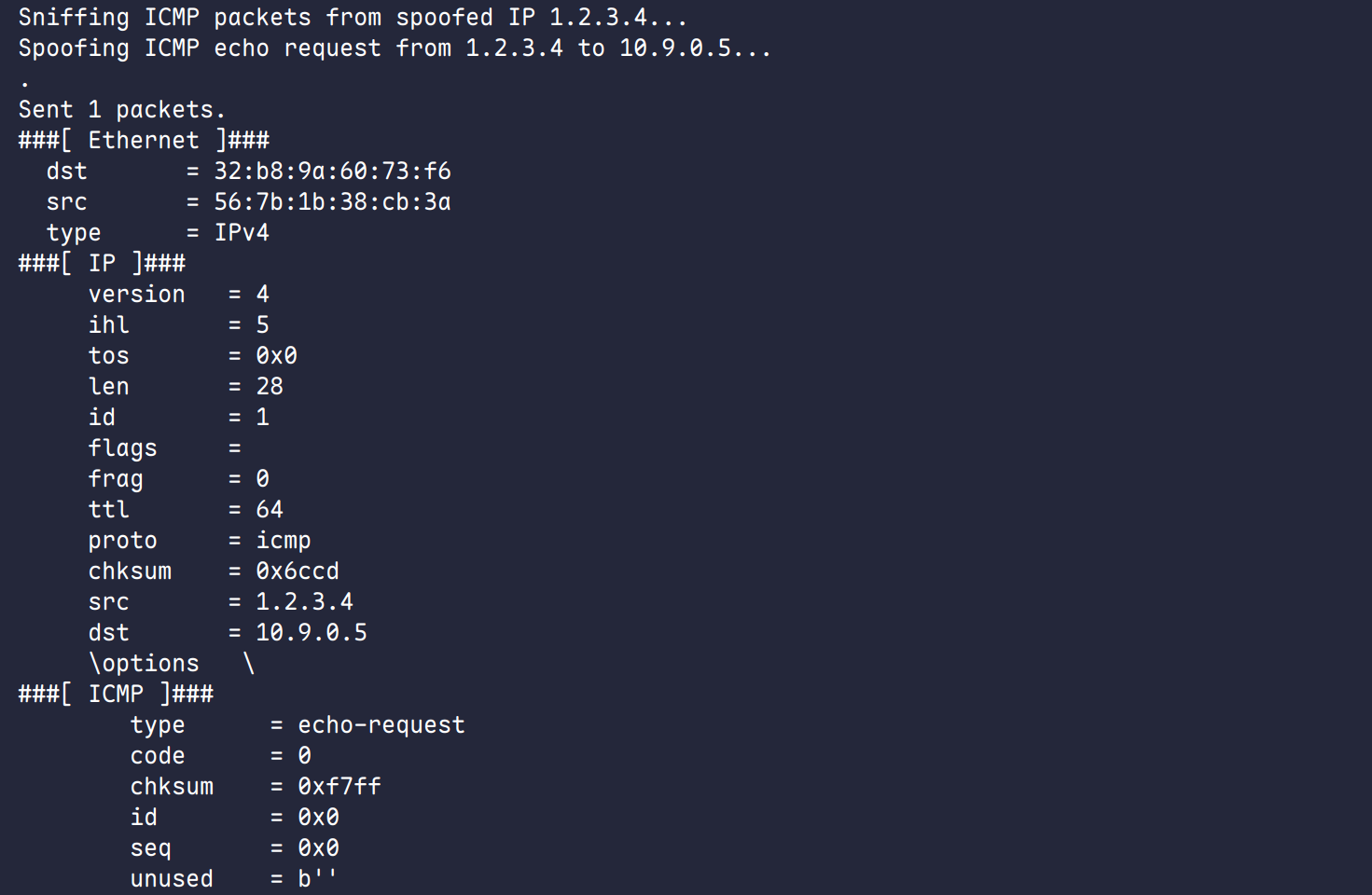Click the unused field value b''
Image resolution: width=1372 pixels, height=895 pixels.
click(x=317, y=879)
